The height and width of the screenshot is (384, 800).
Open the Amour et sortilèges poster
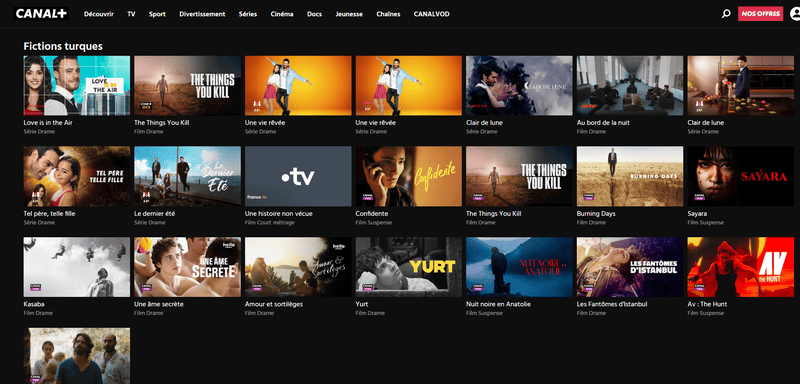(x=298, y=267)
